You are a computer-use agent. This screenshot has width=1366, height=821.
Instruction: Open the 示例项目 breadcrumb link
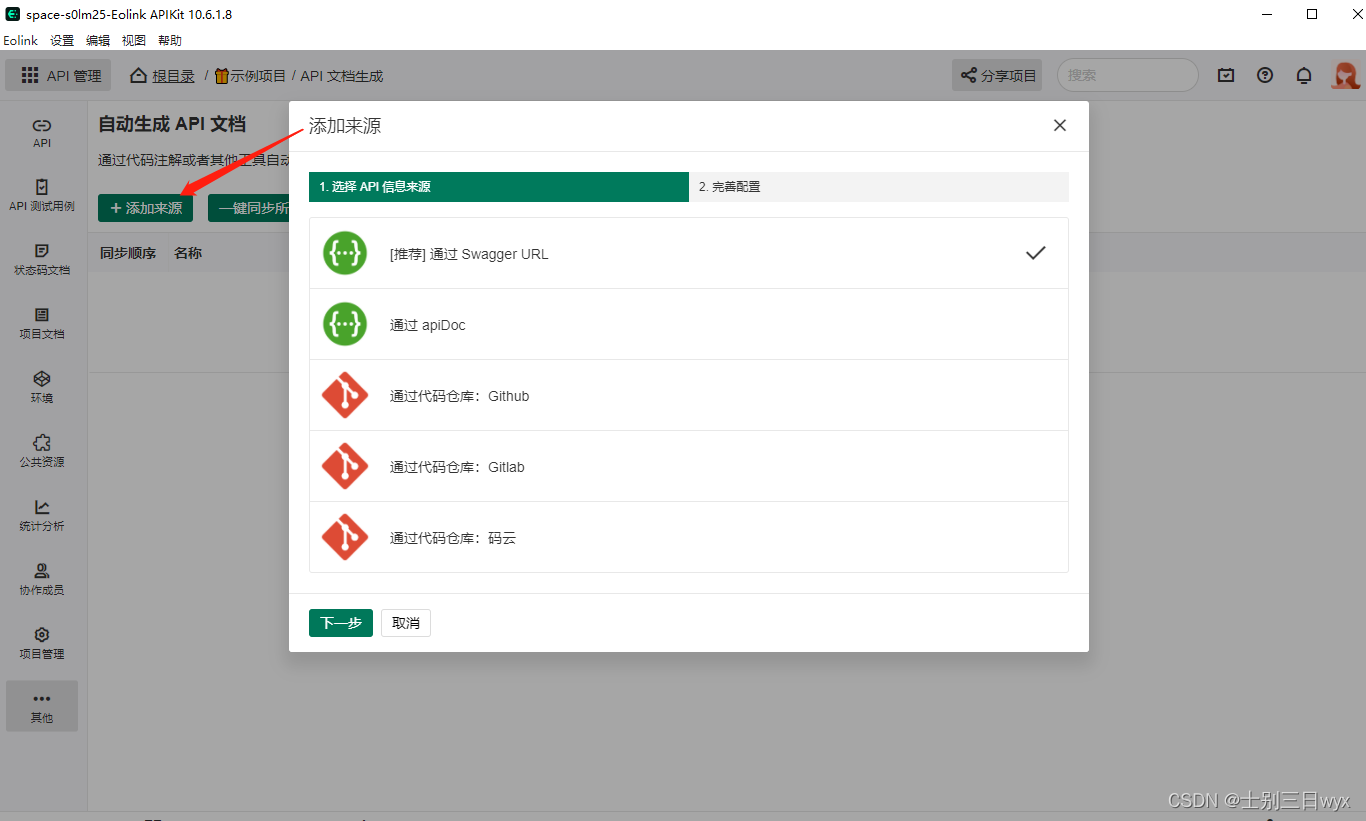251,76
